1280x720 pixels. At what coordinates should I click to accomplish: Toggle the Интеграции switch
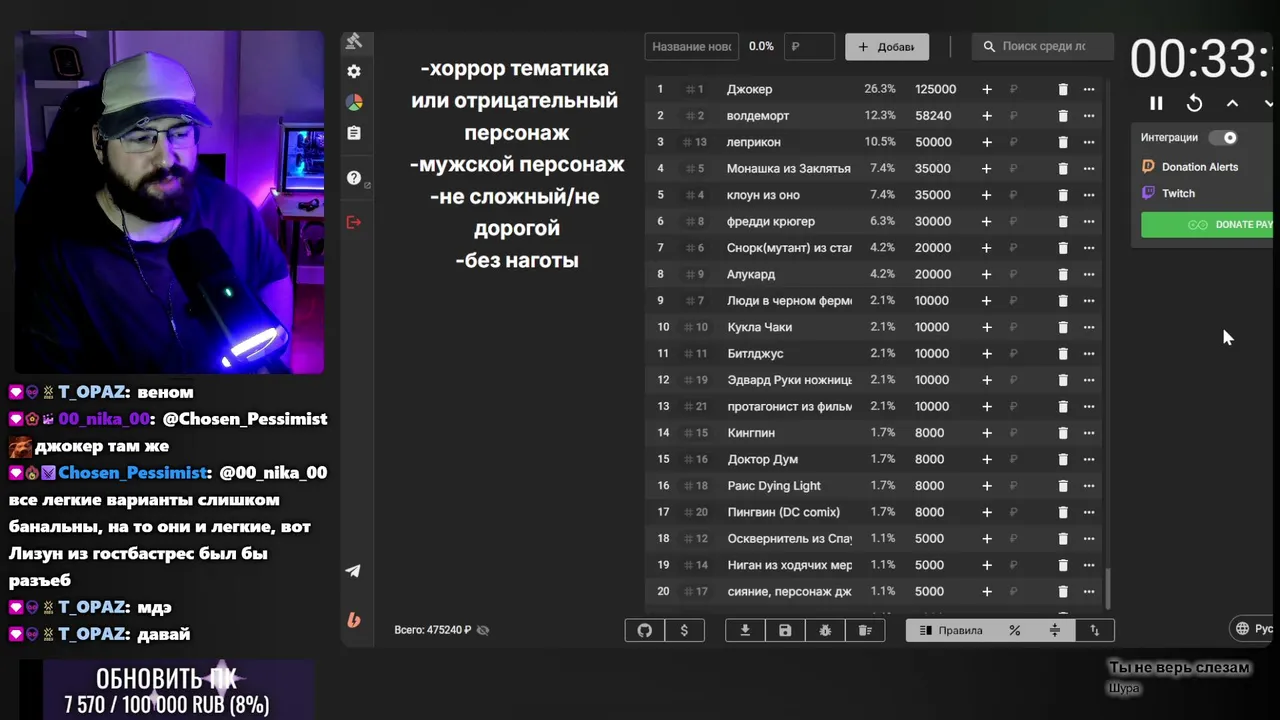pyautogui.click(x=1224, y=138)
